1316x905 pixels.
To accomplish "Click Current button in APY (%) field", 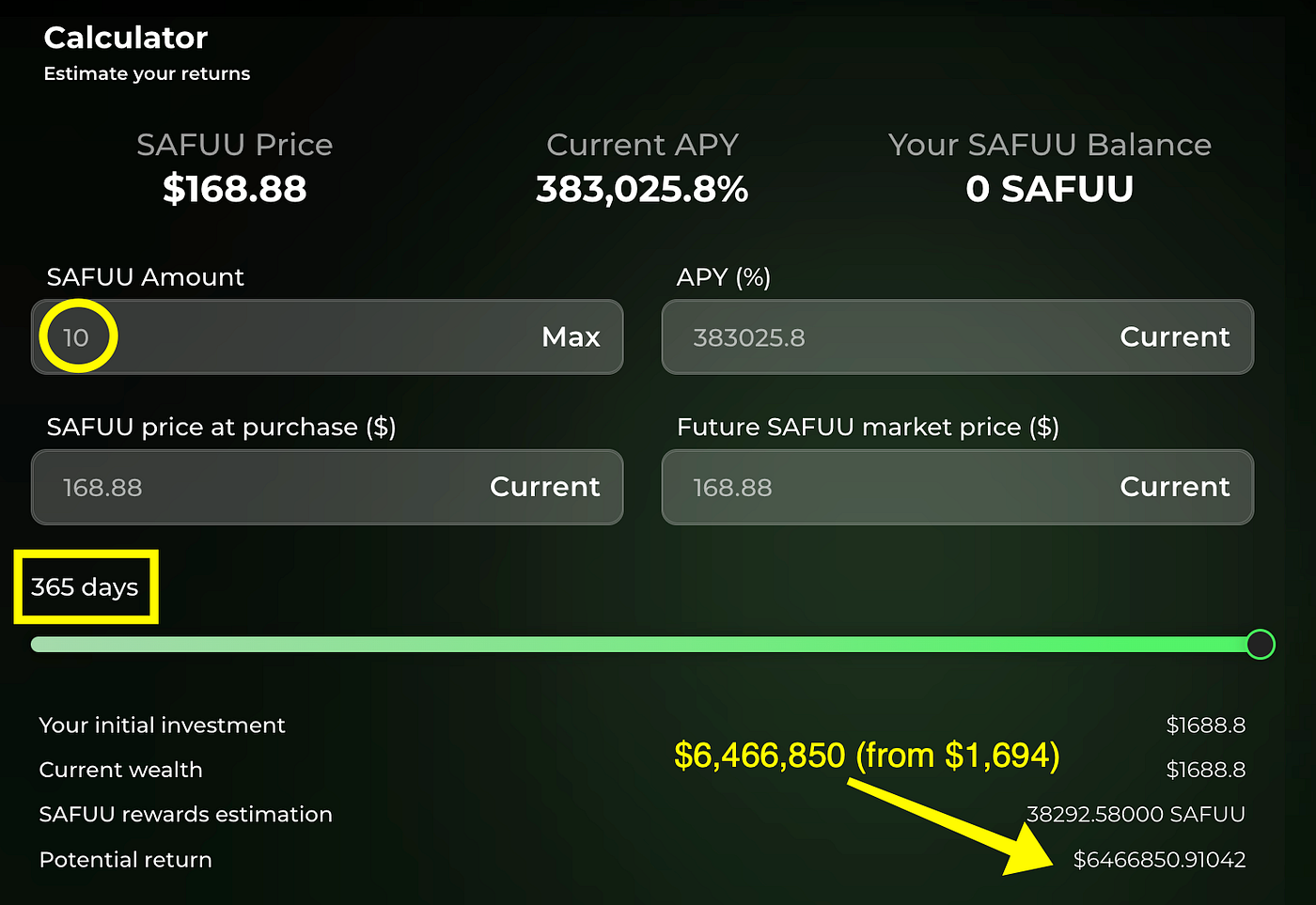I will (1175, 336).
